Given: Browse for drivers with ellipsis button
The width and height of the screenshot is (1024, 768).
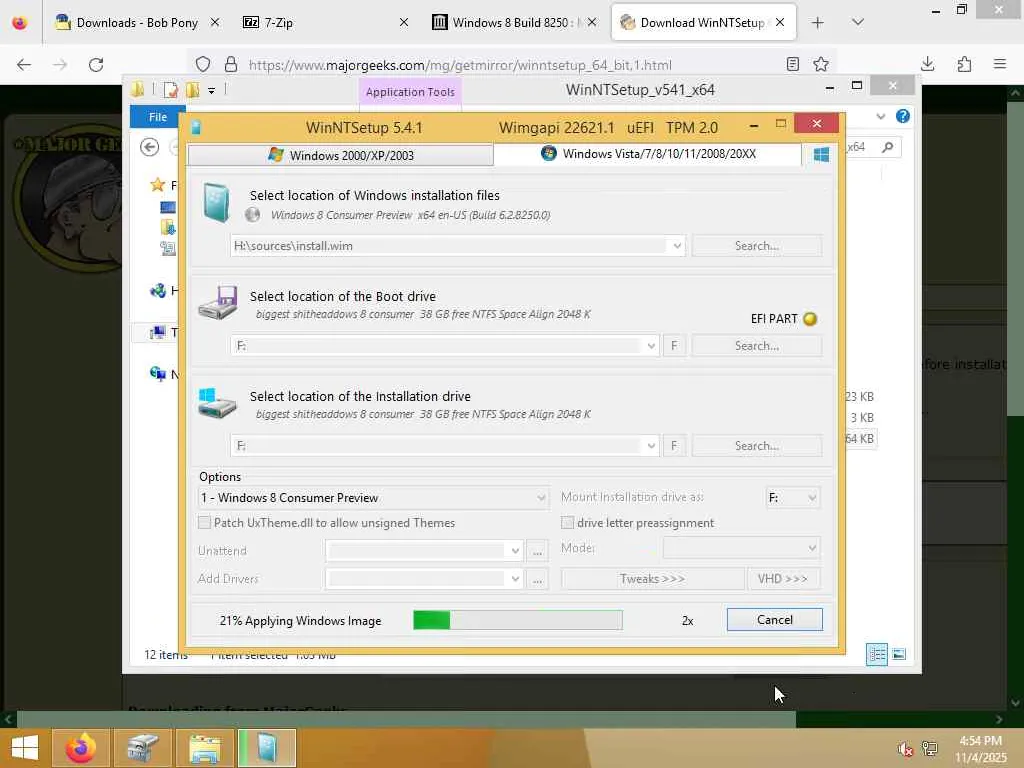Looking at the screenshot, I should pyautogui.click(x=537, y=579).
